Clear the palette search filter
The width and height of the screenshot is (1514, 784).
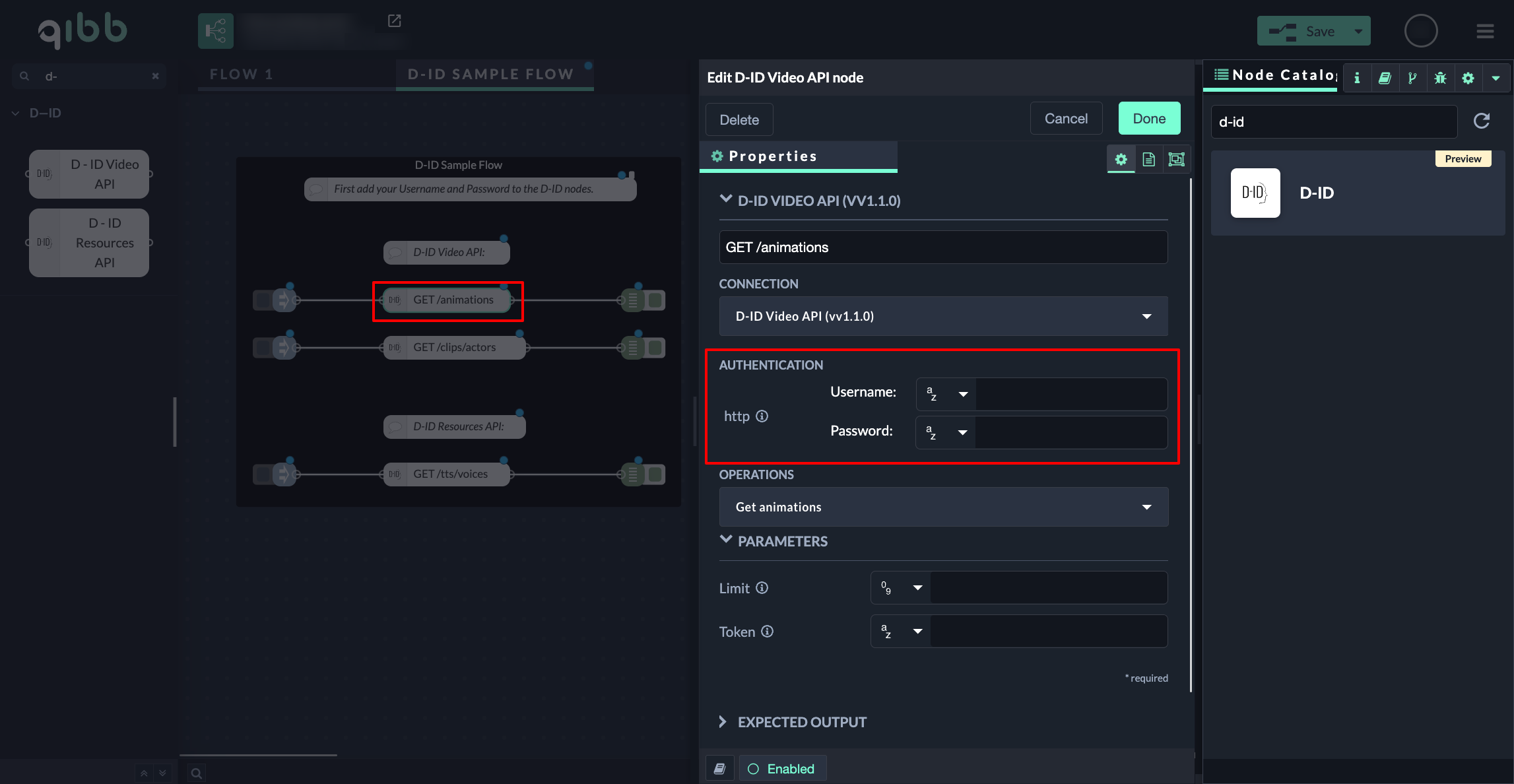click(x=155, y=76)
